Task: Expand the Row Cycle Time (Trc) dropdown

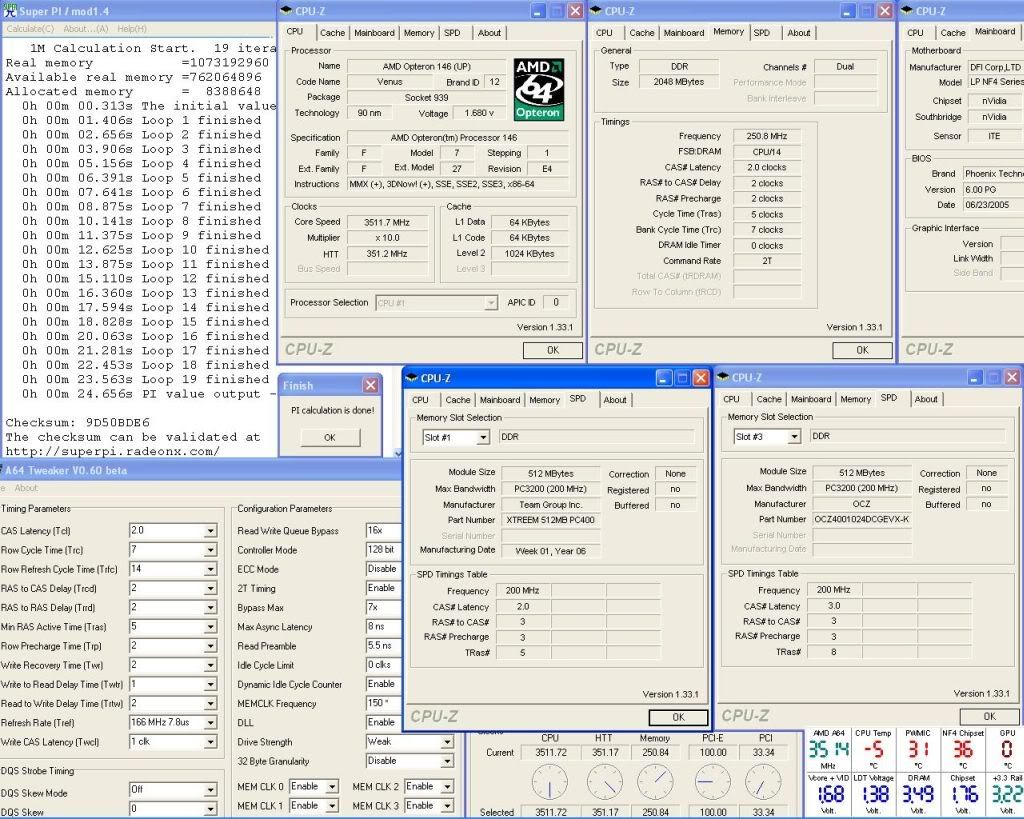Action: pyautogui.click(x=210, y=550)
